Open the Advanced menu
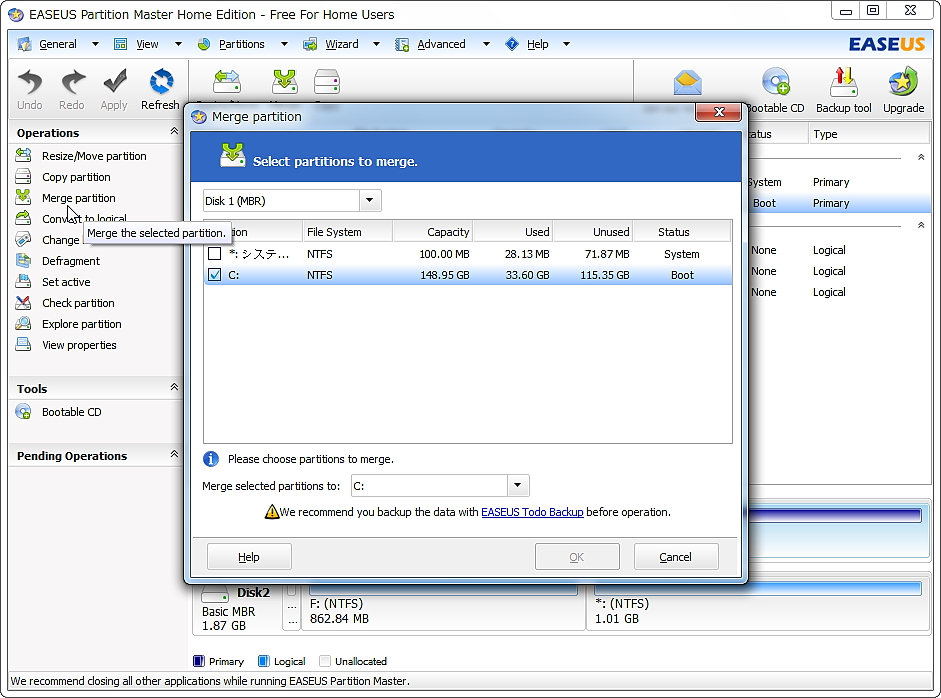This screenshot has width=941, height=698. tap(441, 44)
